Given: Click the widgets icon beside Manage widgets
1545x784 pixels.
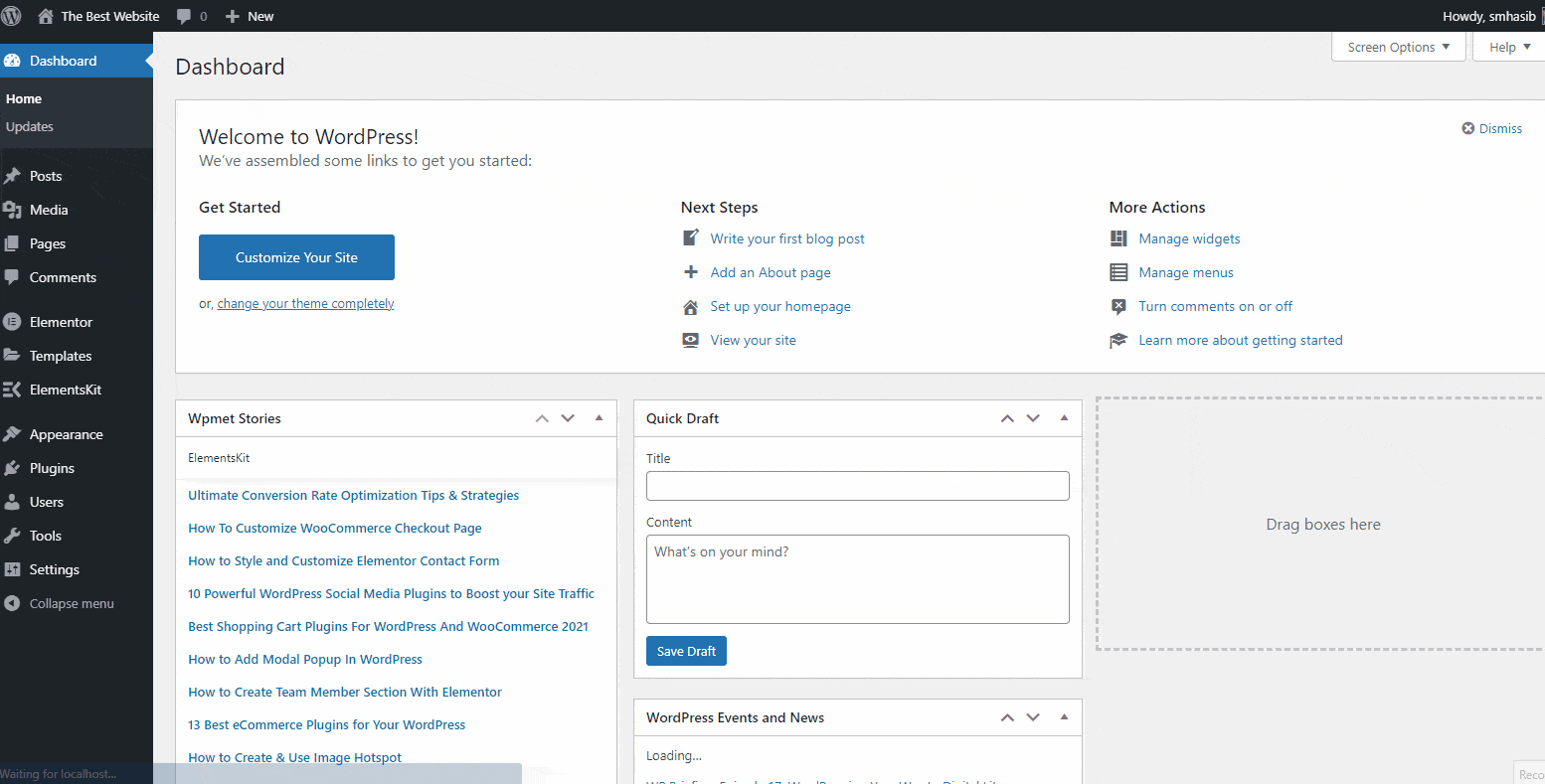Looking at the screenshot, I should pos(1118,238).
